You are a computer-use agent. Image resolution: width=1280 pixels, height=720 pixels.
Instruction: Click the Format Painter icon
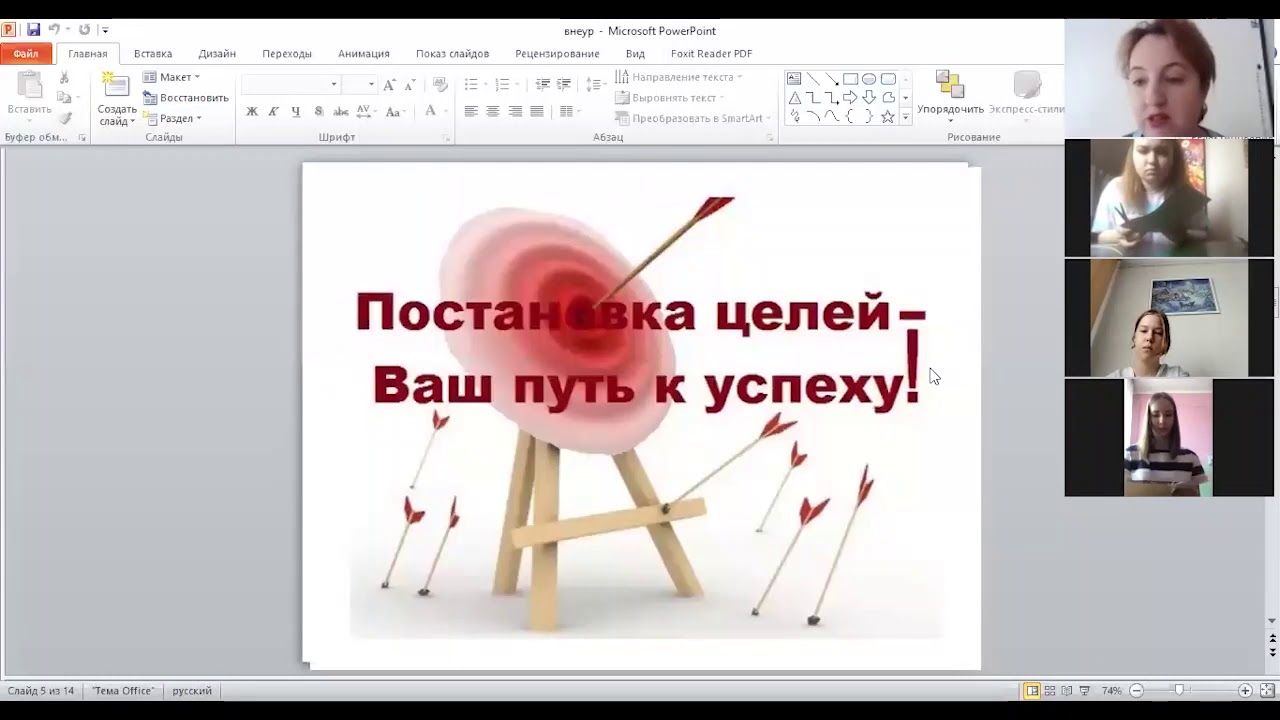[x=65, y=118]
